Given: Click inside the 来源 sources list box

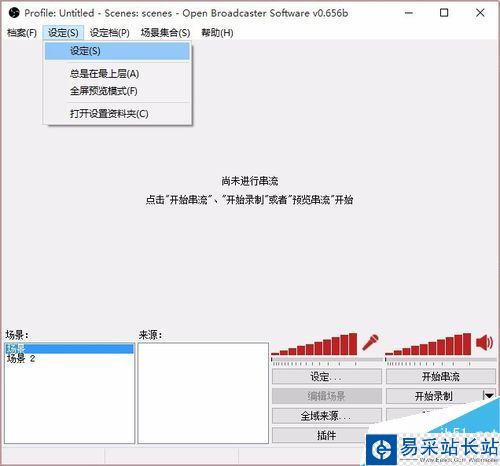Looking at the screenshot, I should (203, 393).
